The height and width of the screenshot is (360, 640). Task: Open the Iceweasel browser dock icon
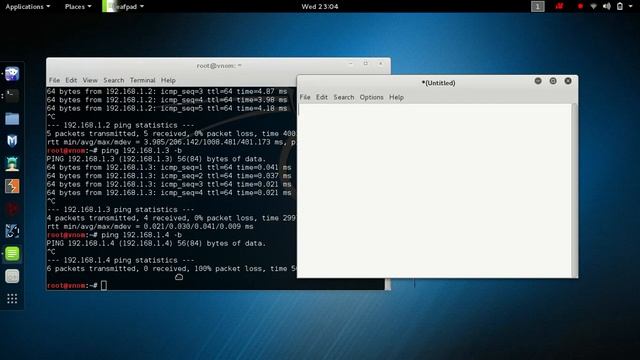point(12,74)
